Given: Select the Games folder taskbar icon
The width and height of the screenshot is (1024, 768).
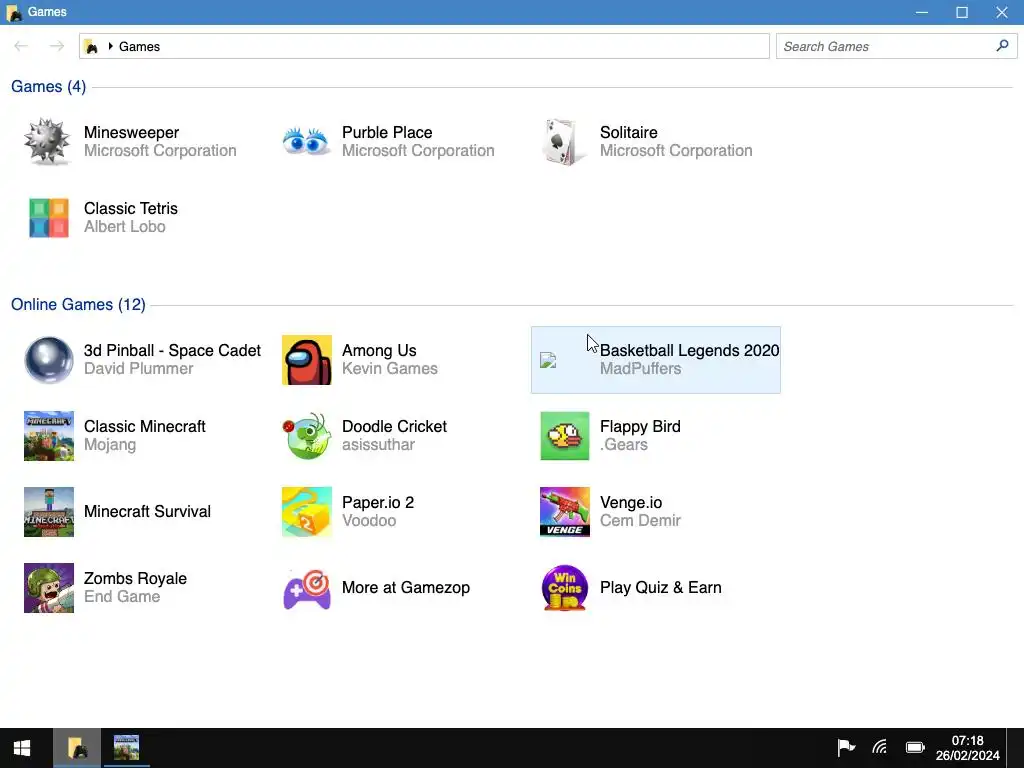Looking at the screenshot, I should point(77,748).
